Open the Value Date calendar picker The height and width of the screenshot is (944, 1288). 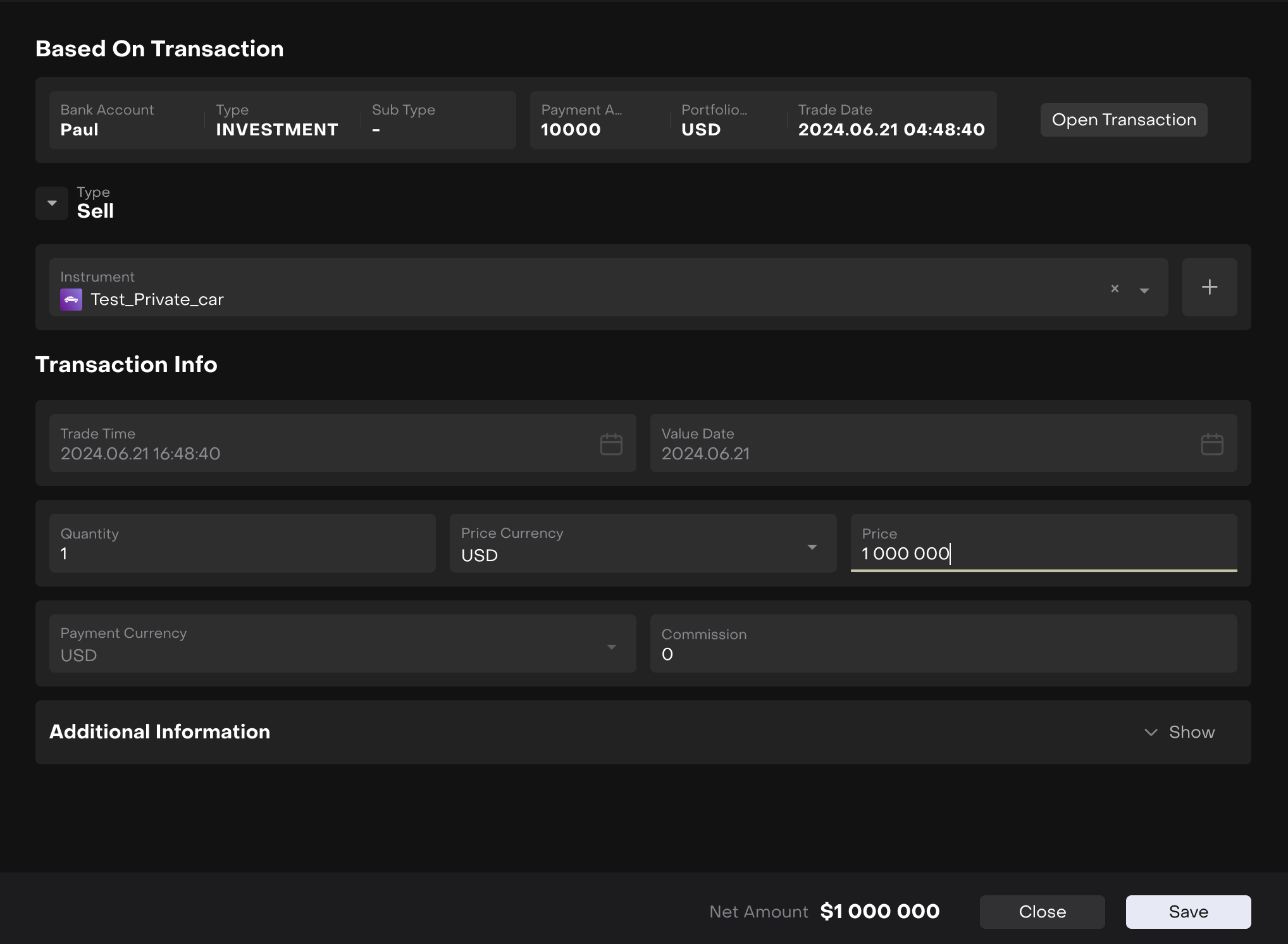[x=1211, y=444]
